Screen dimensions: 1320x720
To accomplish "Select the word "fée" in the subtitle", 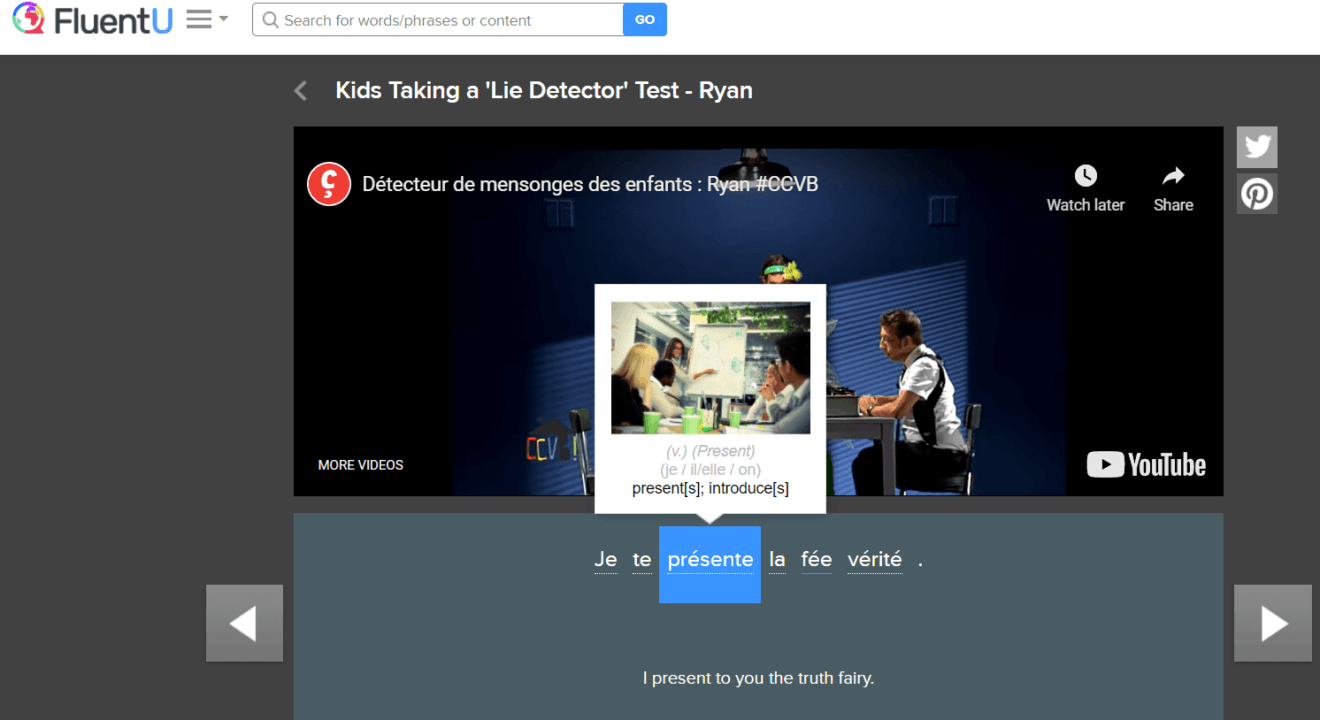I will (816, 559).
